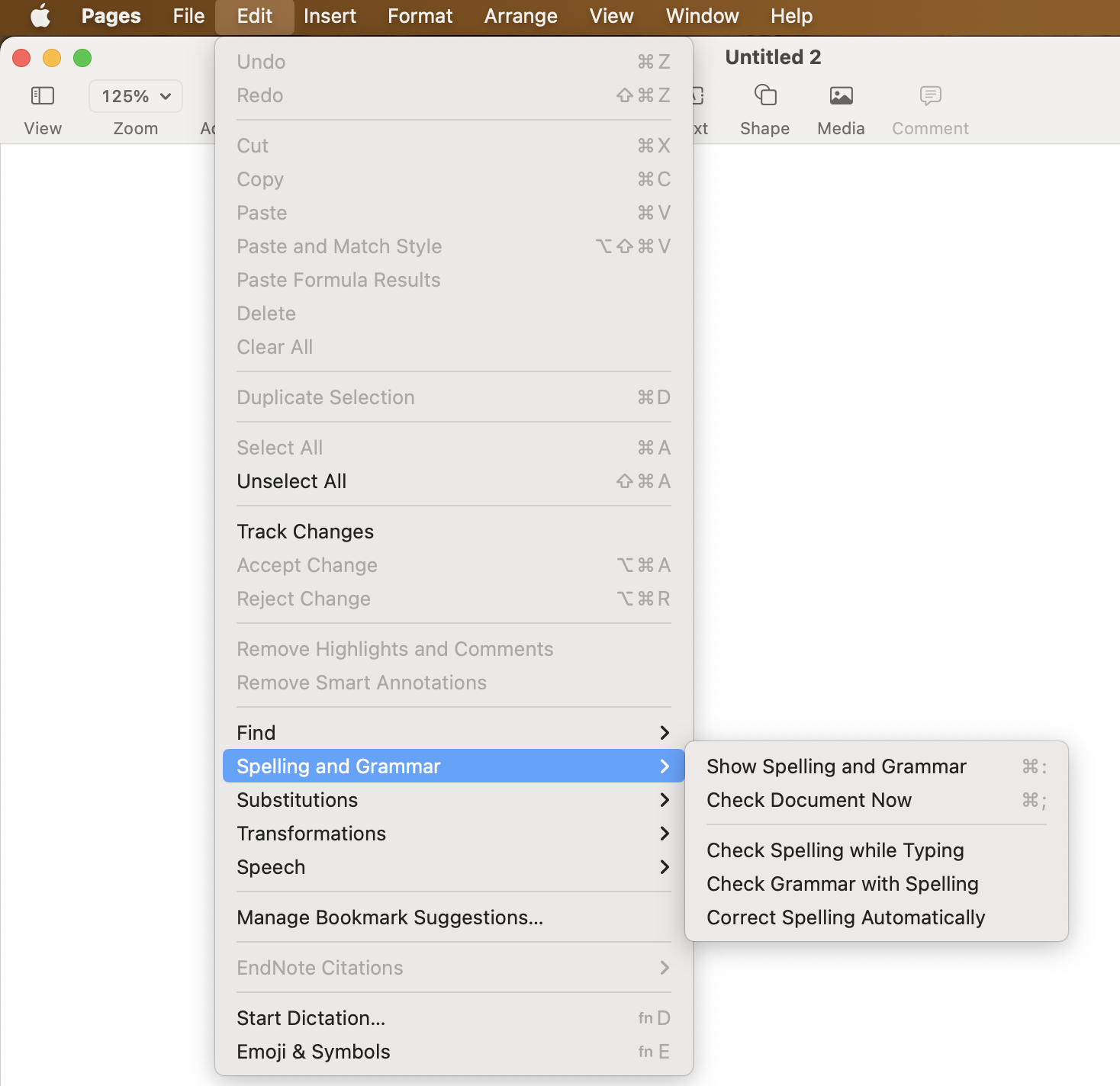Click the Cut menu item
The image size is (1120, 1086).
tap(454, 146)
